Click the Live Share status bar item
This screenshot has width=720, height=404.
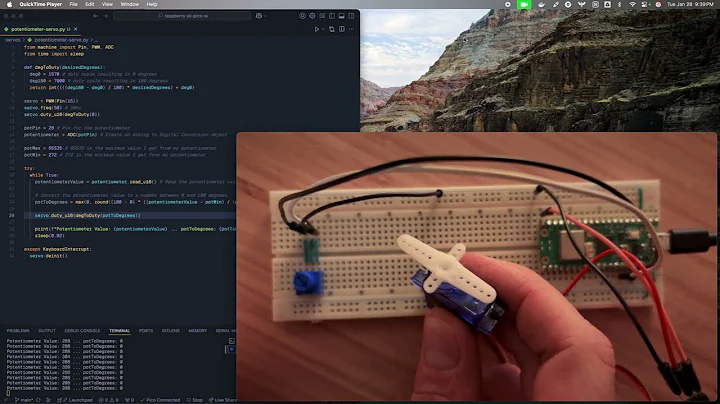coord(222,400)
